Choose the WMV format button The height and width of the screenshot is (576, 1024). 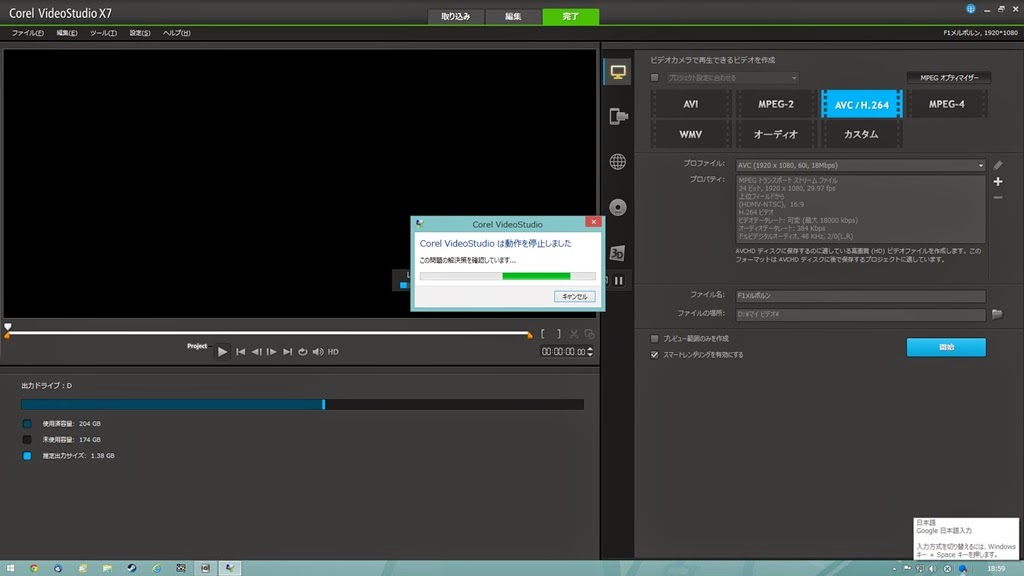click(x=690, y=135)
